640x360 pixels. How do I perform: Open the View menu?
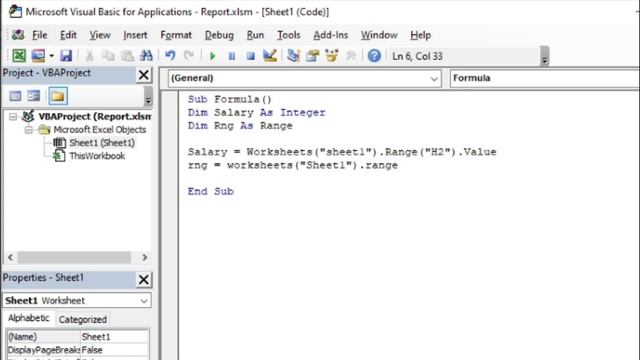click(100, 35)
